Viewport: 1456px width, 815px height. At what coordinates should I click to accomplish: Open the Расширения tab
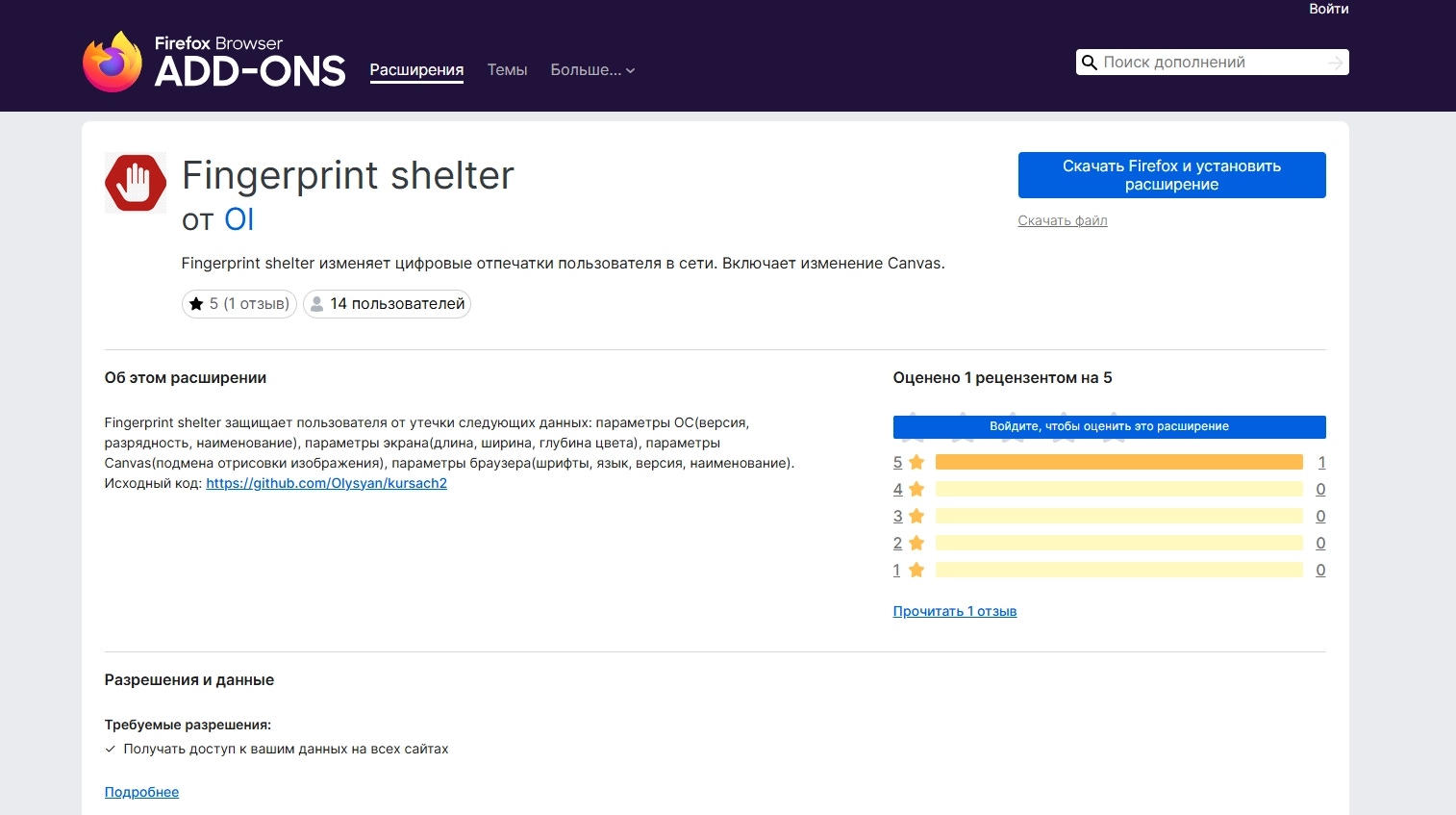[416, 70]
